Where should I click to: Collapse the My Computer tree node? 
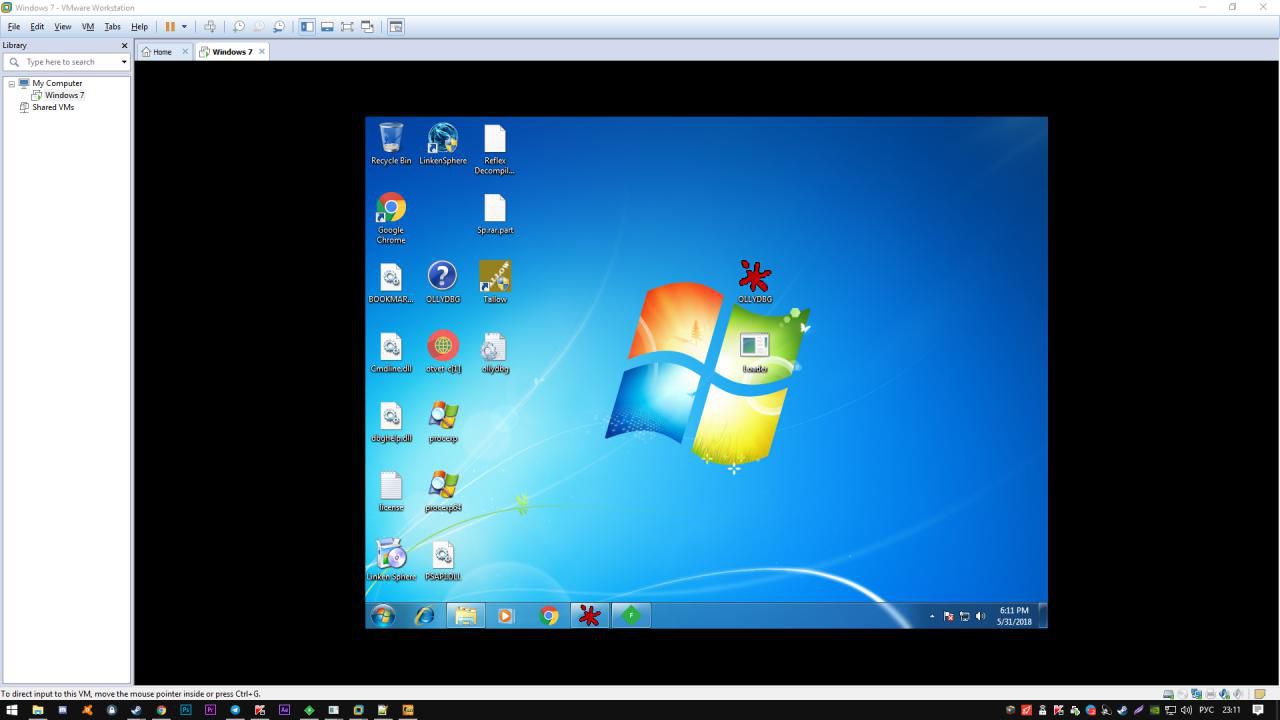[12, 84]
